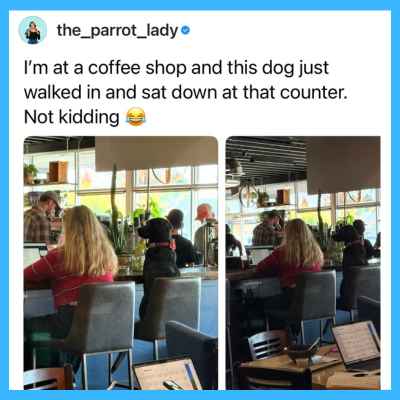400x400 pixels.
Task: Open the left coffee shop photo
Action: (121, 263)
